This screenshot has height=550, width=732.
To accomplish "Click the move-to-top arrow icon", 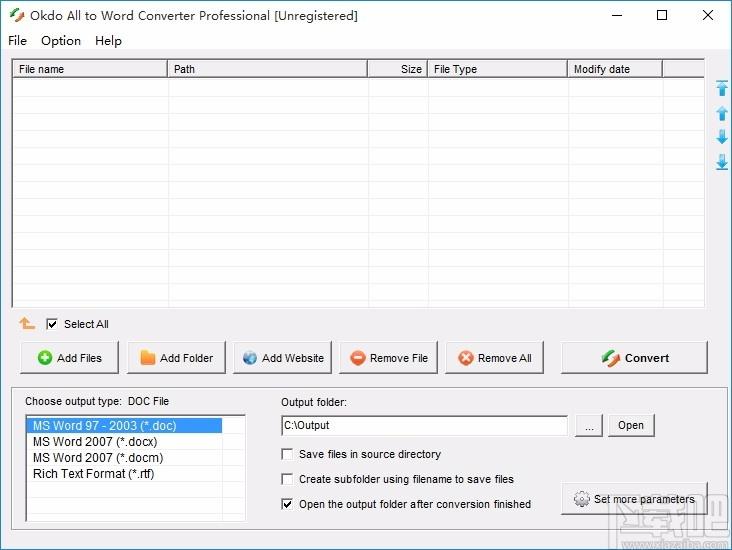I will click(x=722, y=88).
